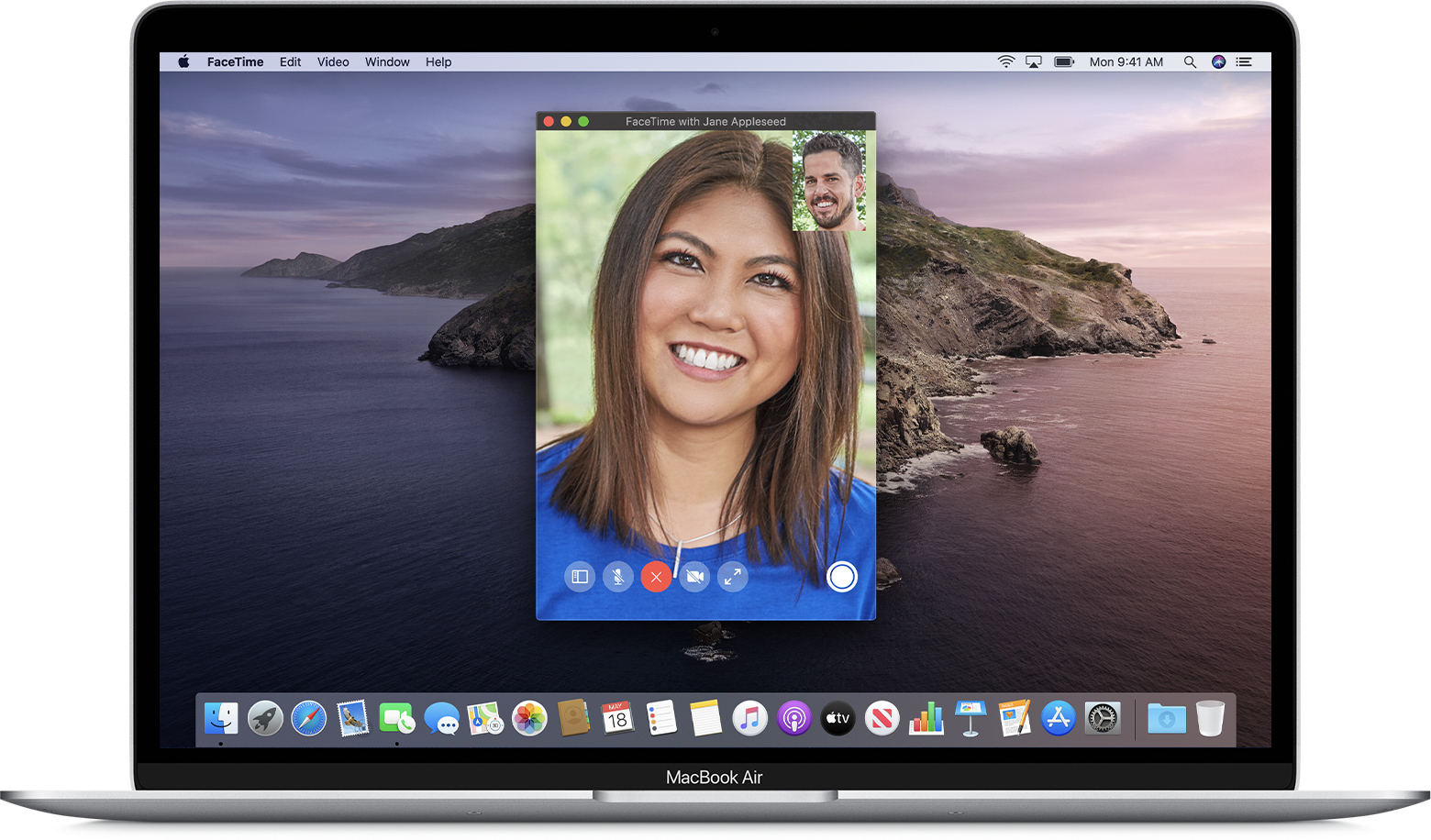Open Messages from the Dock
The width and height of the screenshot is (1431, 840).
[x=441, y=719]
